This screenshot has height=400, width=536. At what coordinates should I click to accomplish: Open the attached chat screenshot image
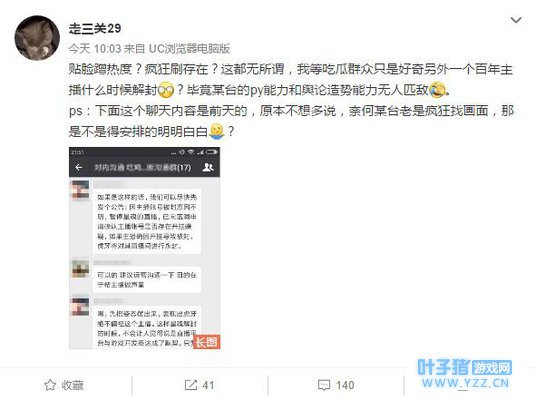coord(144,248)
